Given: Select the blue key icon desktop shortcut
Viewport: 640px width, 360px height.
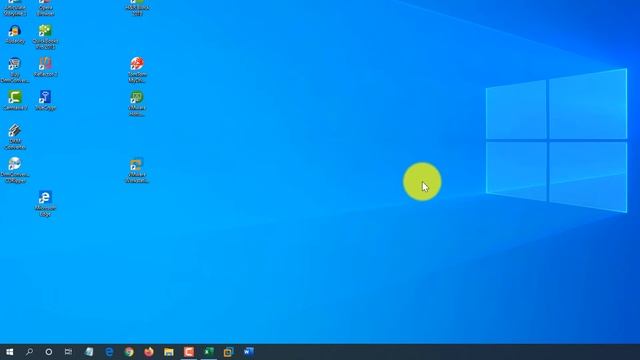Looking at the screenshot, I should click(x=45, y=101).
